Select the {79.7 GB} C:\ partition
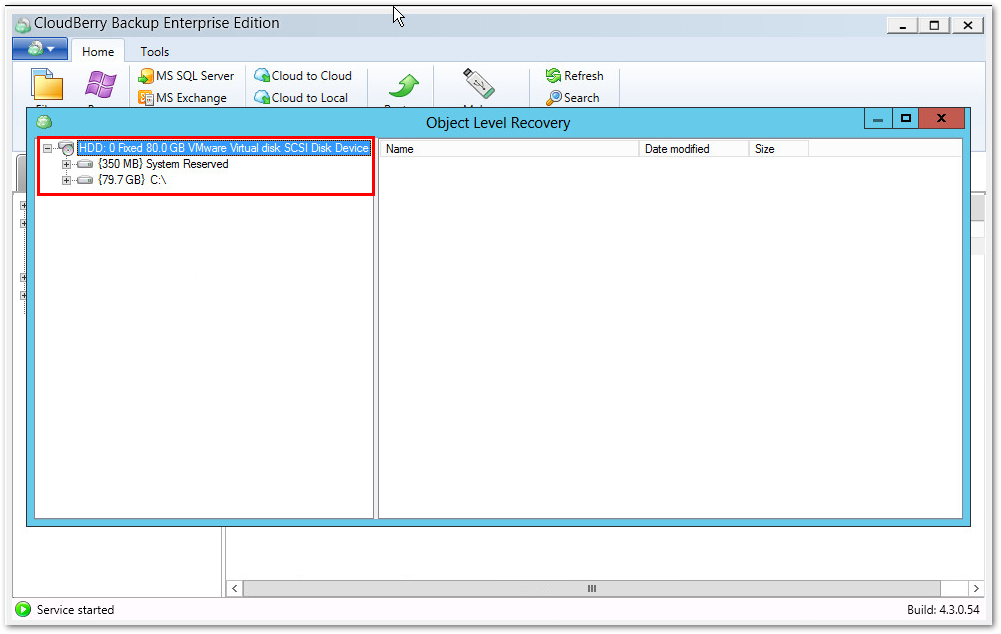 pyautogui.click(x=132, y=180)
